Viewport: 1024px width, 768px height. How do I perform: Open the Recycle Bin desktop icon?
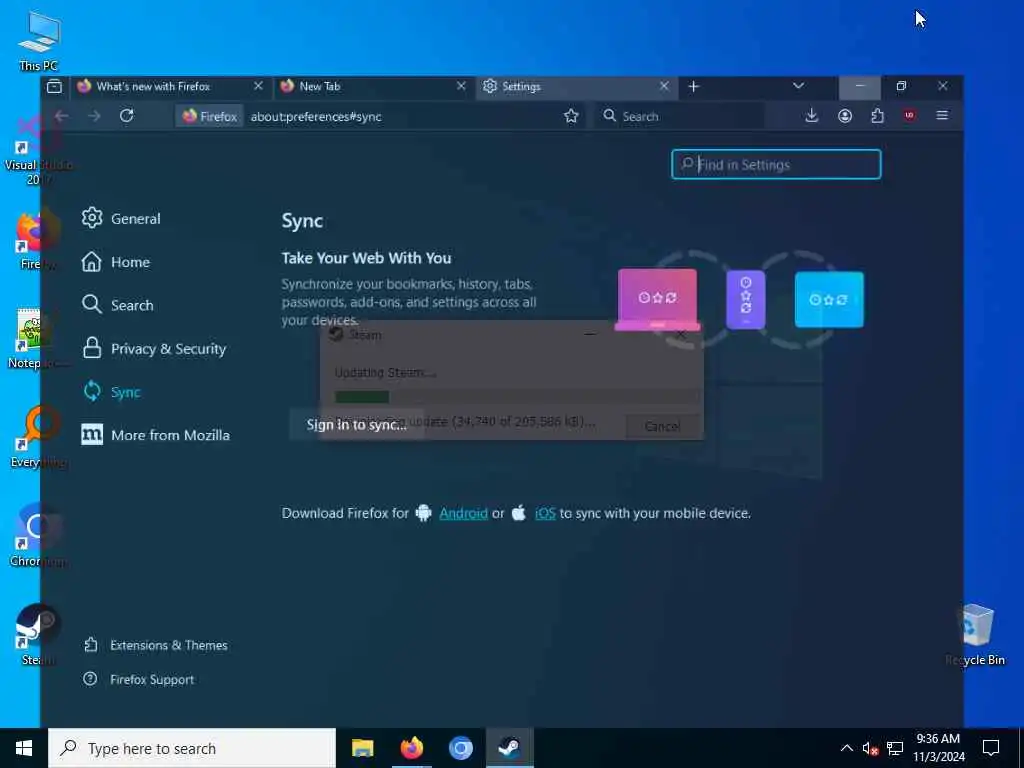tap(975, 635)
